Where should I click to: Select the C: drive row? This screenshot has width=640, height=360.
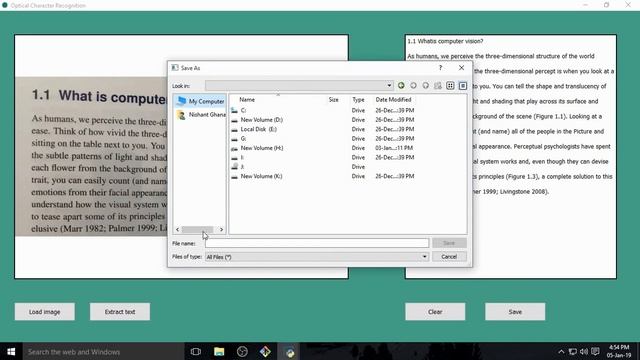click(322, 110)
